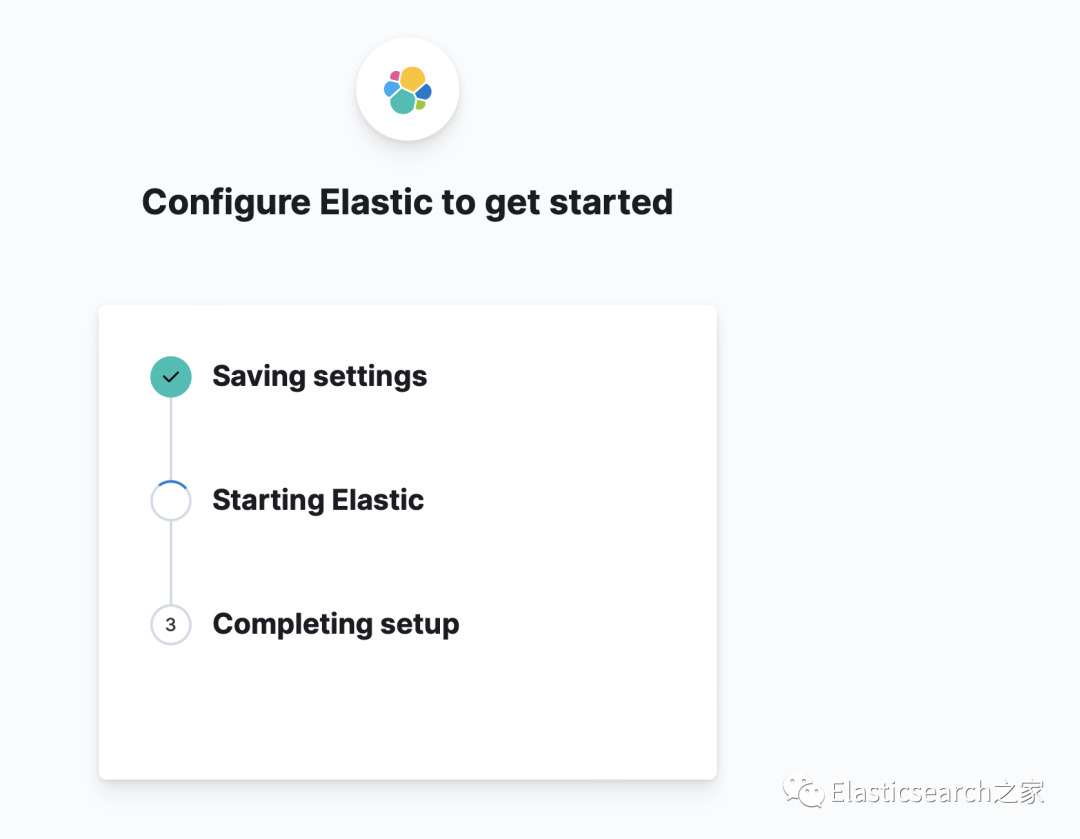This screenshot has width=1080, height=839.
Task: Click the light blue segment of the logo
Action: click(390, 89)
